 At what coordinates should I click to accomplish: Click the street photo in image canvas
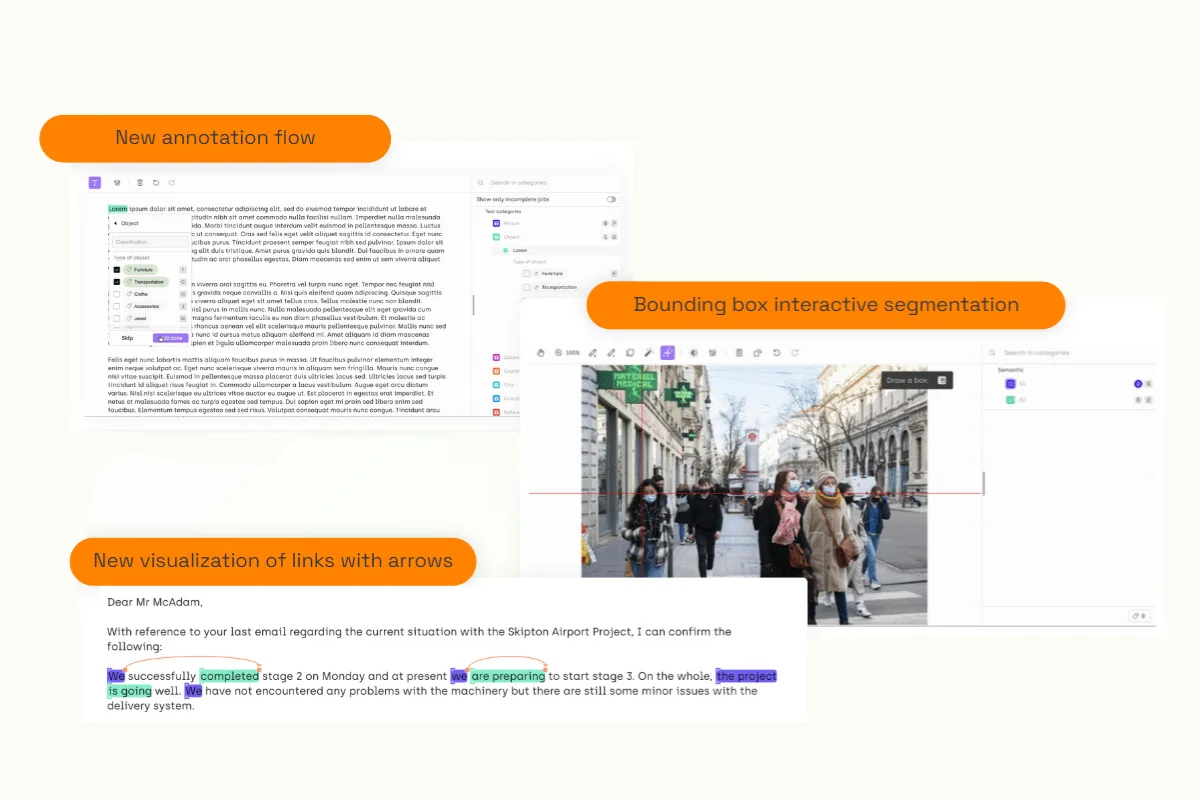755,495
